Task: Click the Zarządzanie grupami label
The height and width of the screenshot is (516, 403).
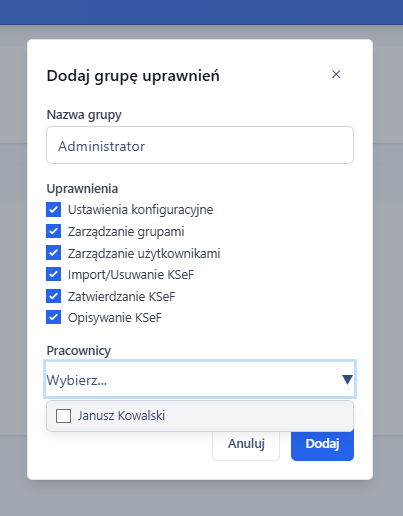Action: [126, 231]
